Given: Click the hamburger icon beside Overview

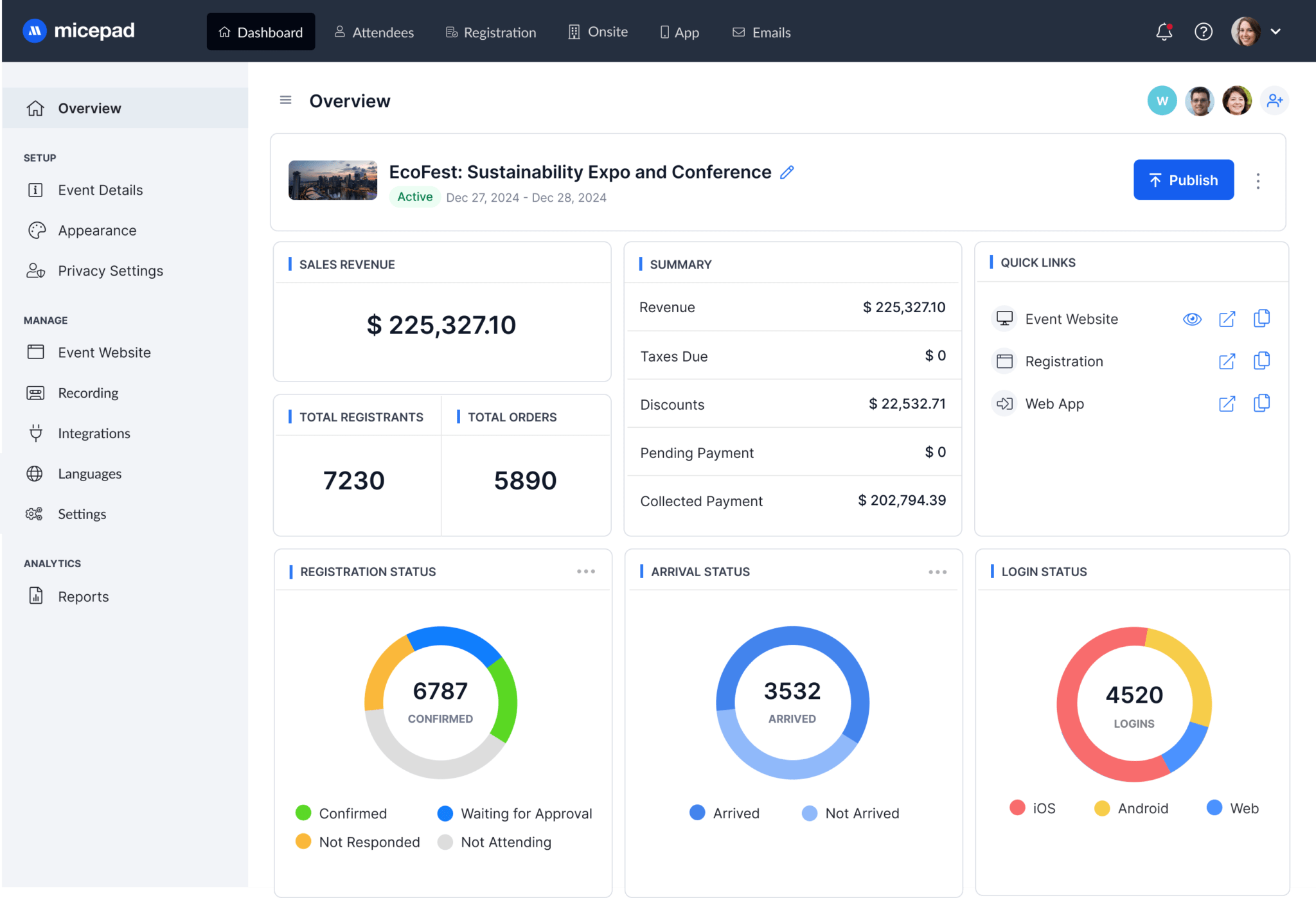Looking at the screenshot, I should pyautogui.click(x=285, y=100).
